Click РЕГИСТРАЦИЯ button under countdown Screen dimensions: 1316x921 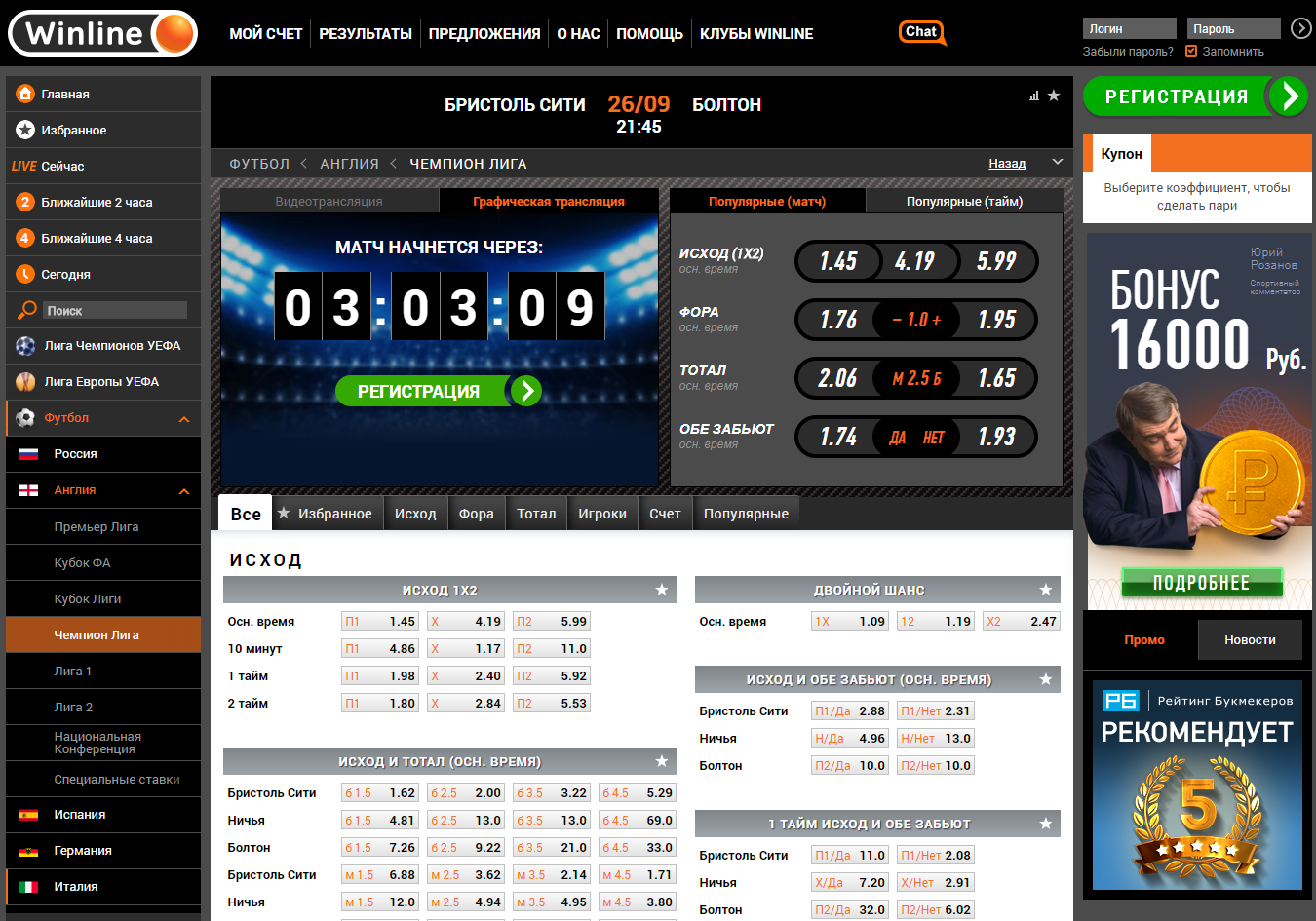point(438,391)
